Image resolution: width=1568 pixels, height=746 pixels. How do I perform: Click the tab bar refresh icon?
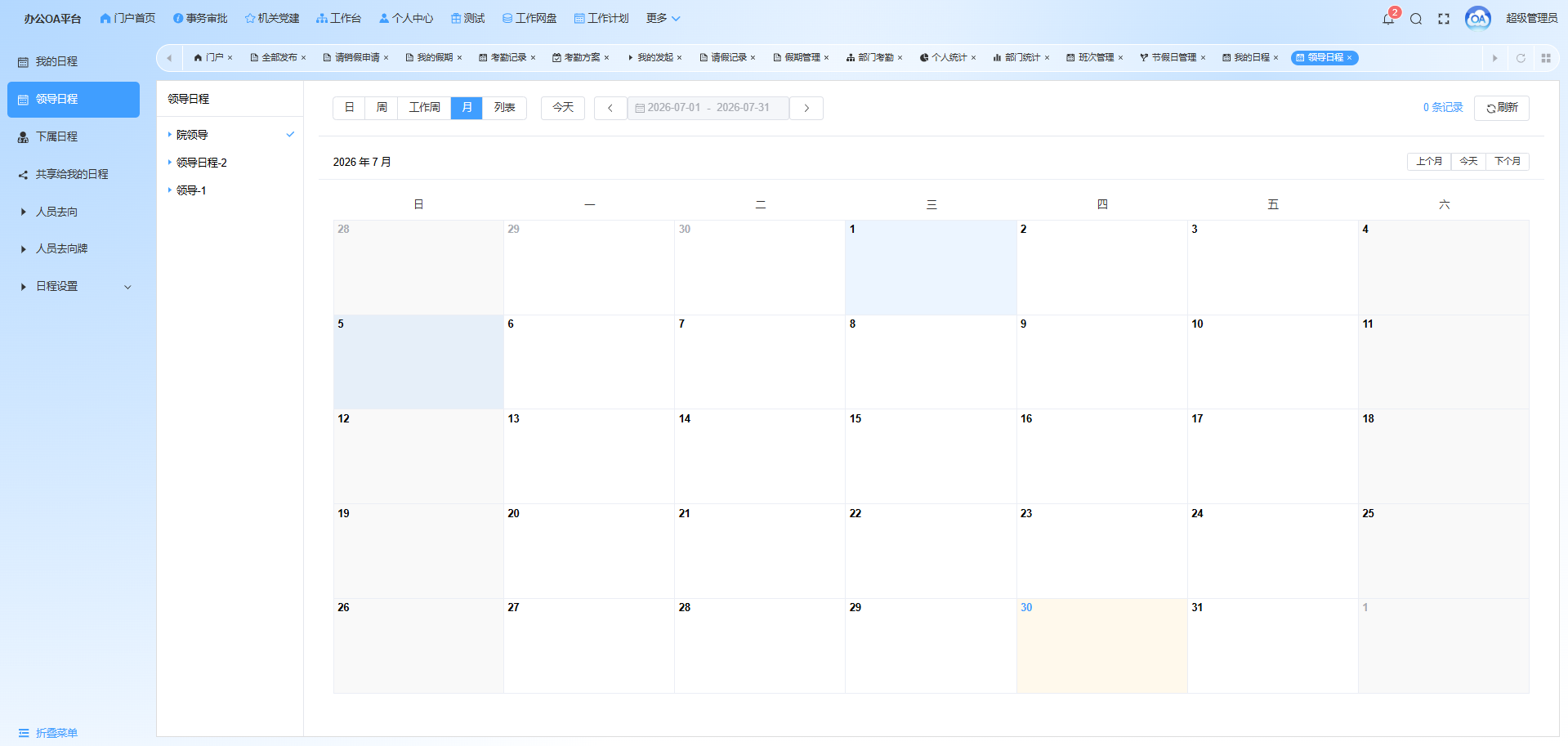(1521, 58)
